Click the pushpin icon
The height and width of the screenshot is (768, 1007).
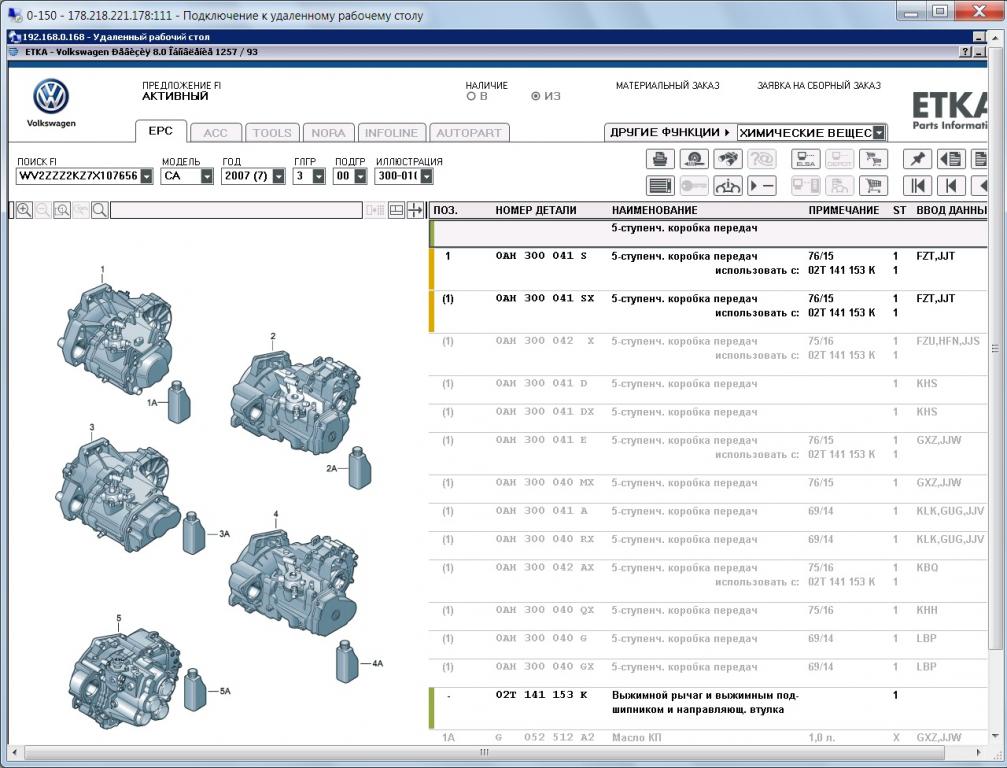pos(917,159)
